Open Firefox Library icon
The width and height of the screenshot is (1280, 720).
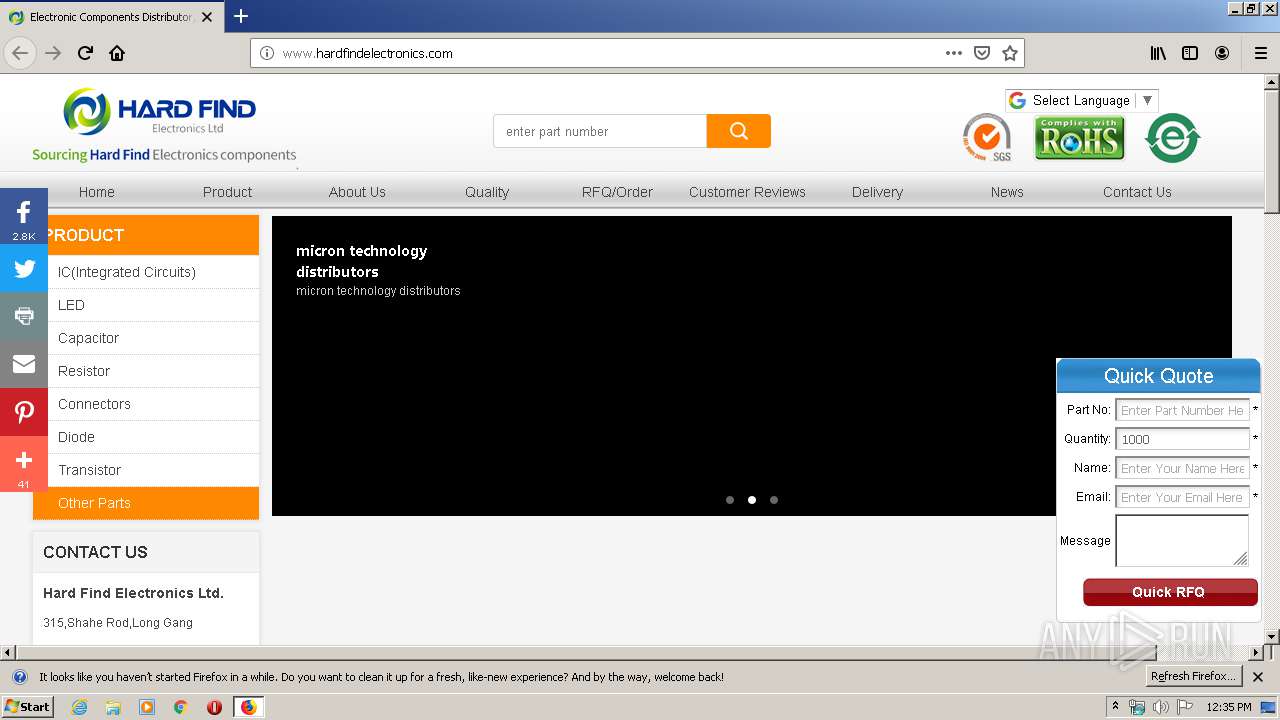click(1158, 53)
